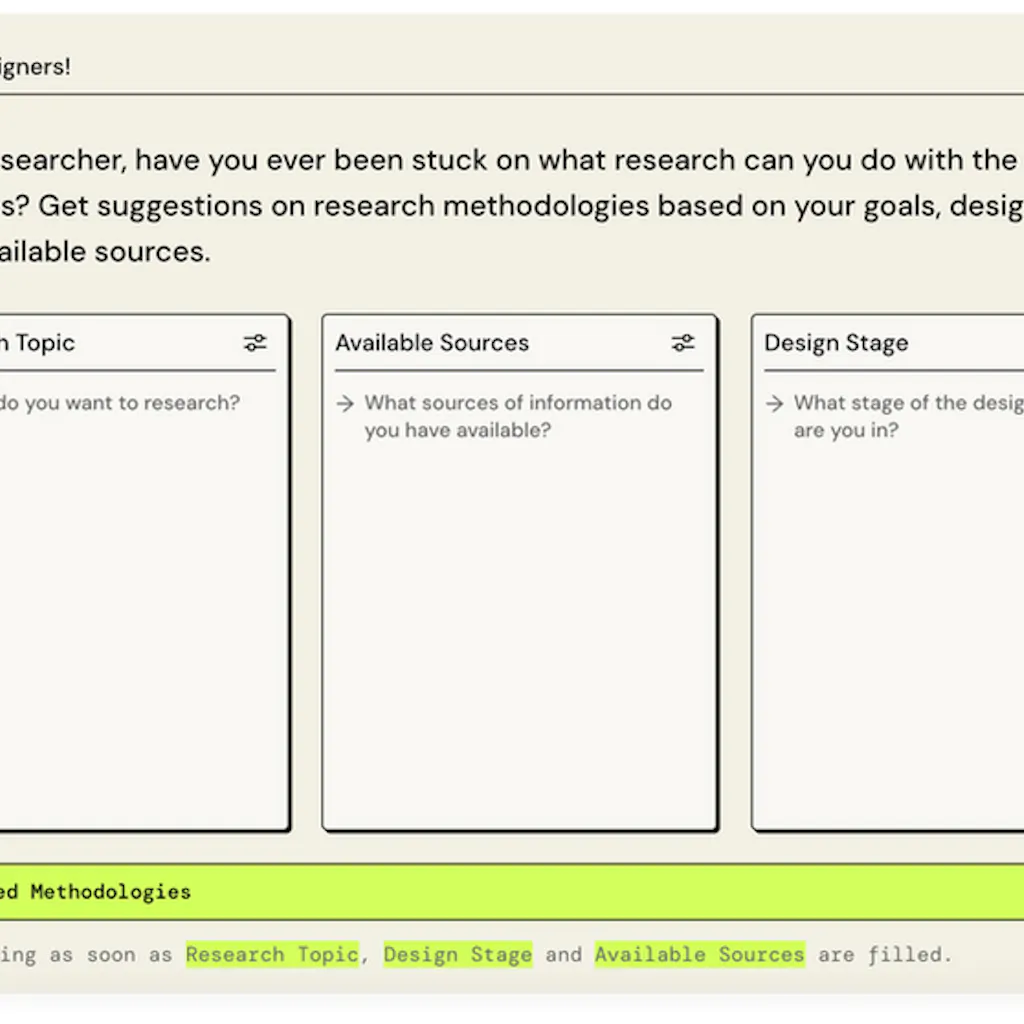This screenshot has width=1024, height=1024.
Task: Select the Design Stage card heading
Action: [x=836, y=343]
